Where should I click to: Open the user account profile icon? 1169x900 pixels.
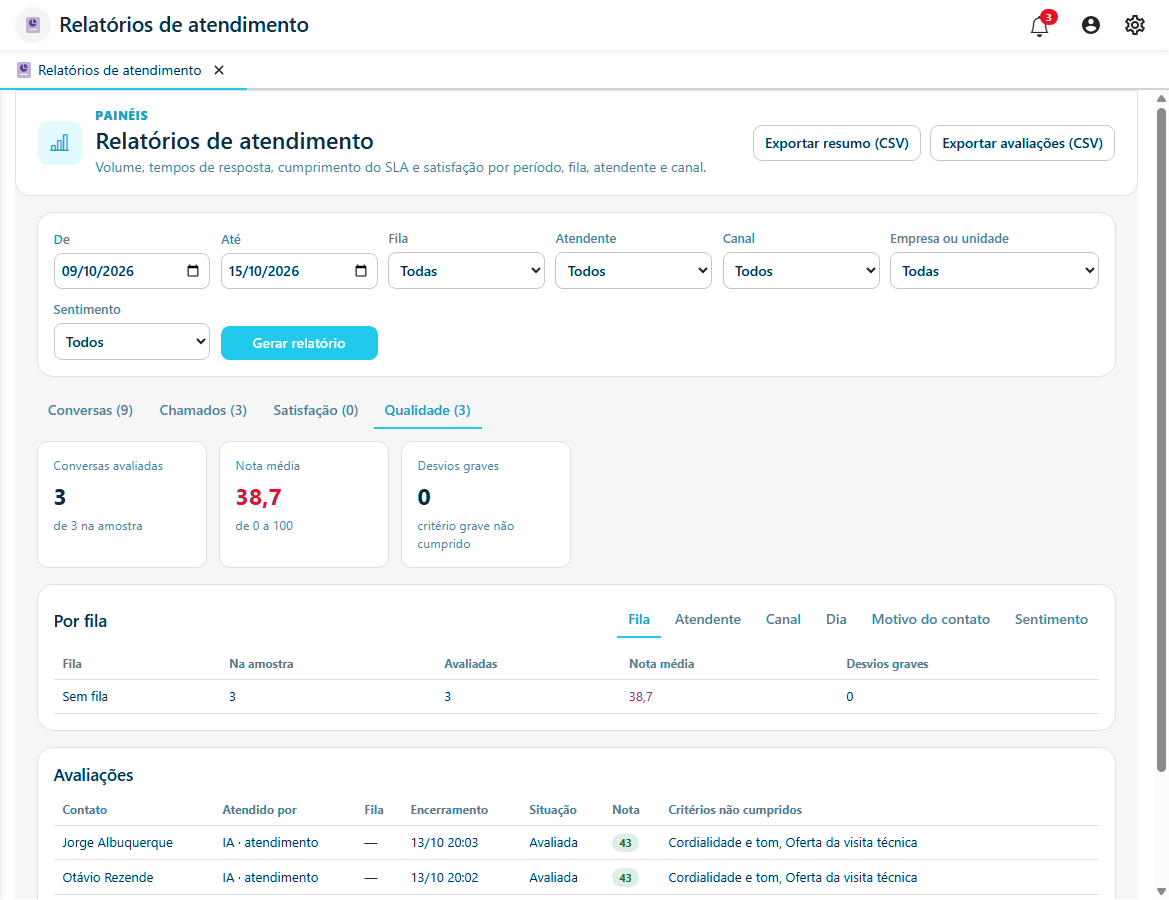pos(1090,25)
